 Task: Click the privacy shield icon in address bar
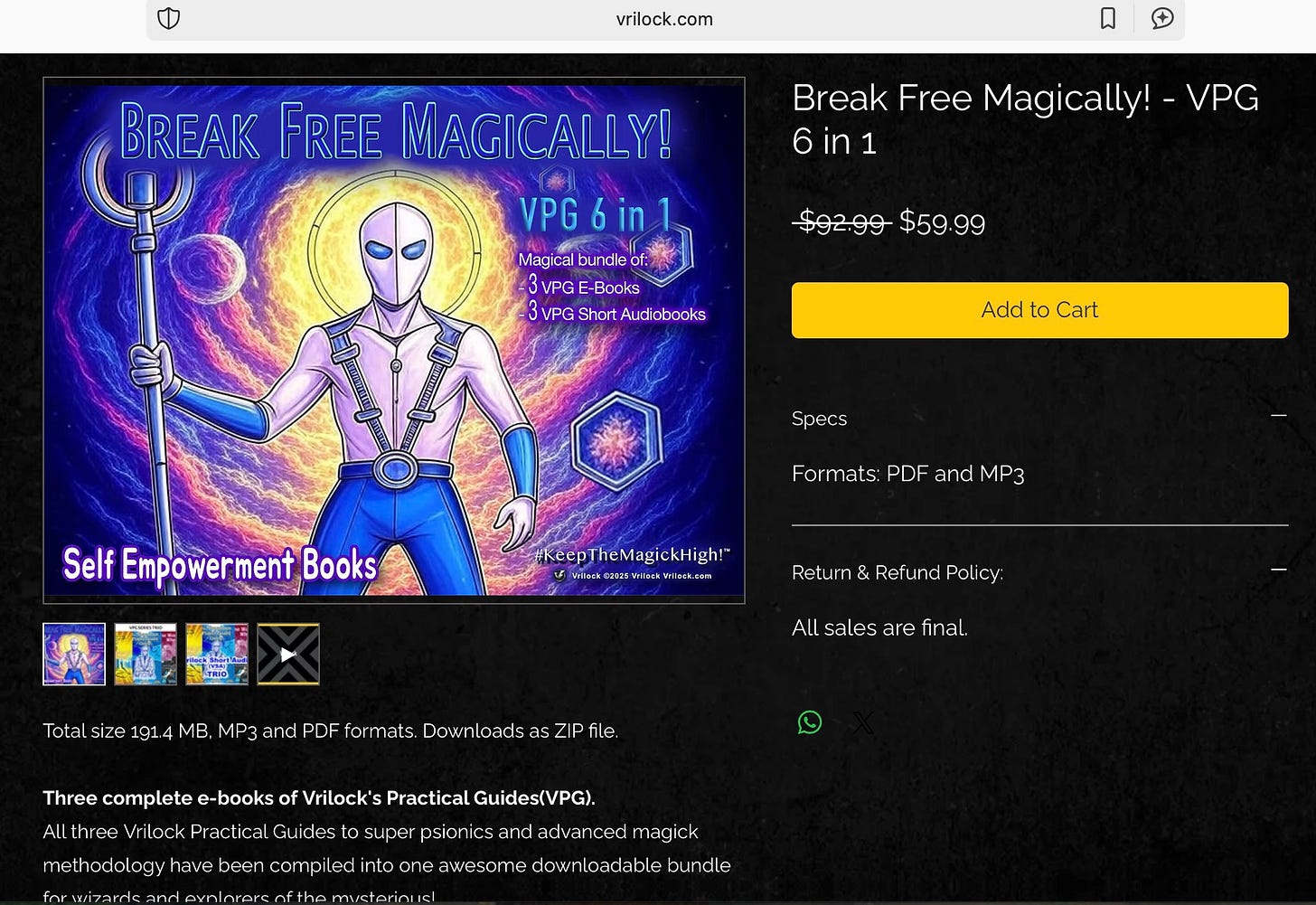[169, 19]
